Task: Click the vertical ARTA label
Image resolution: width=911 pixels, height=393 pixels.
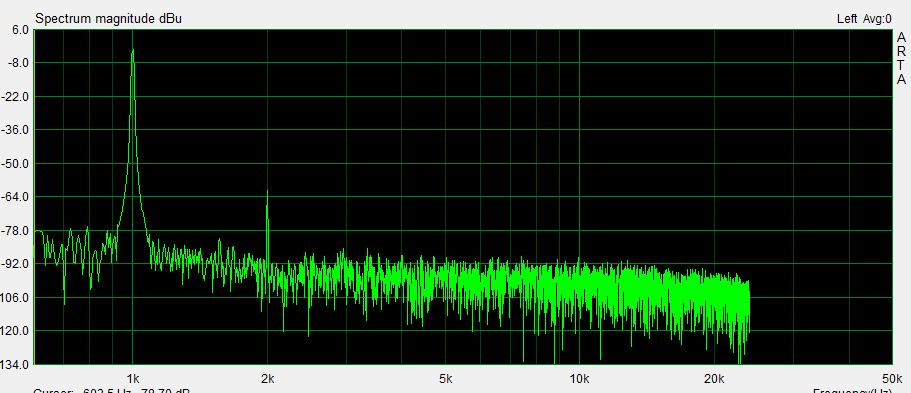Action: click(901, 58)
